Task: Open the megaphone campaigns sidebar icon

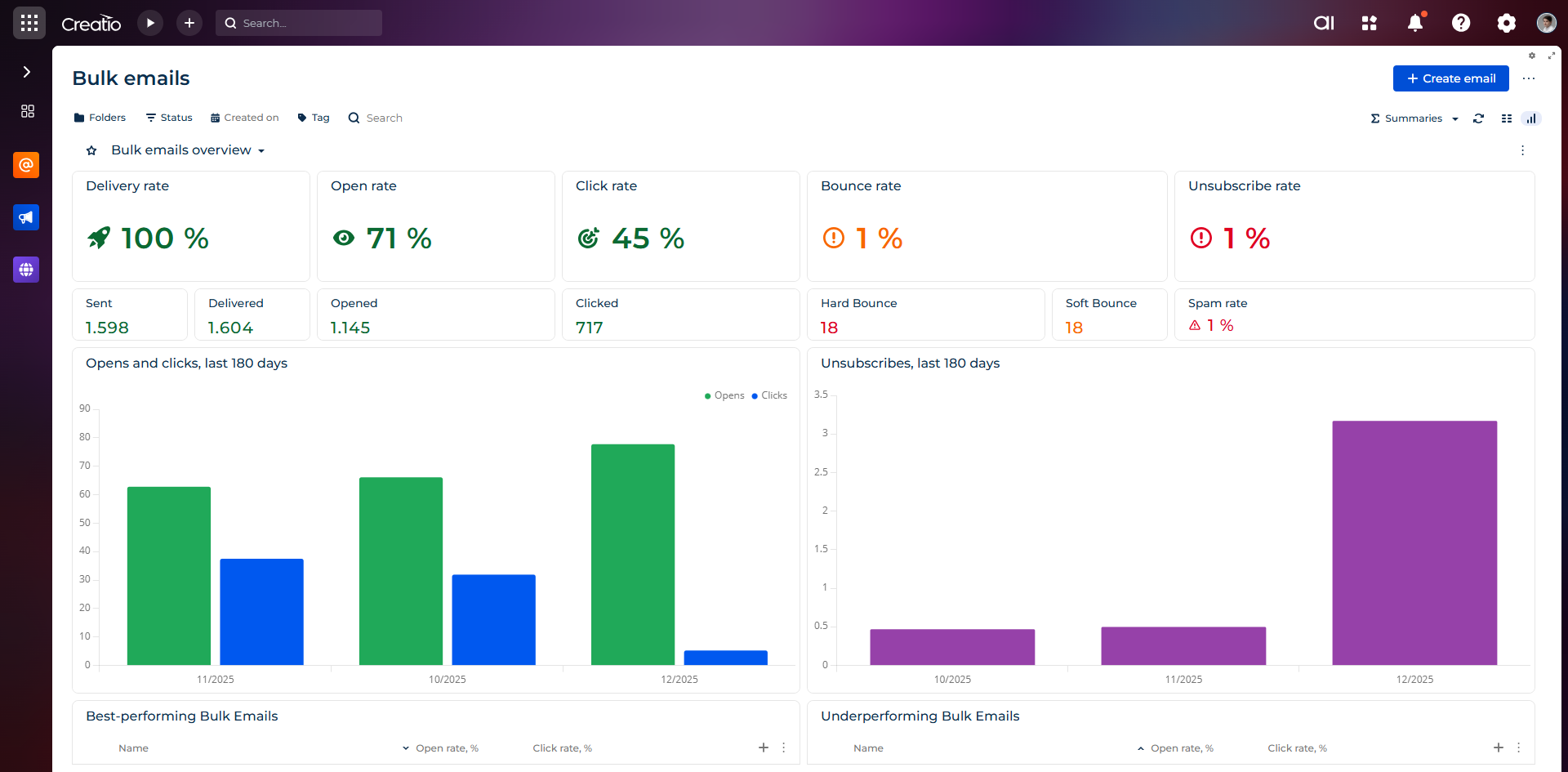Action: coord(26,217)
